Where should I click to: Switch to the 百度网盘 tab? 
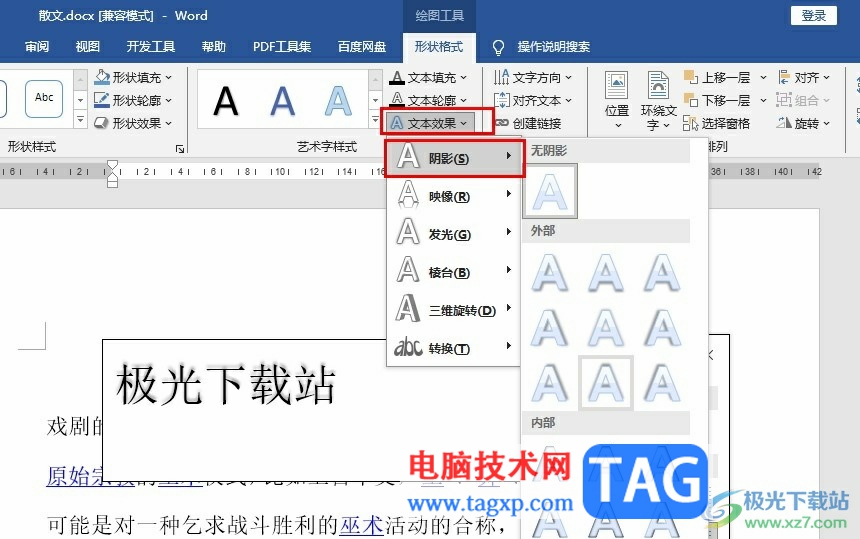361,47
